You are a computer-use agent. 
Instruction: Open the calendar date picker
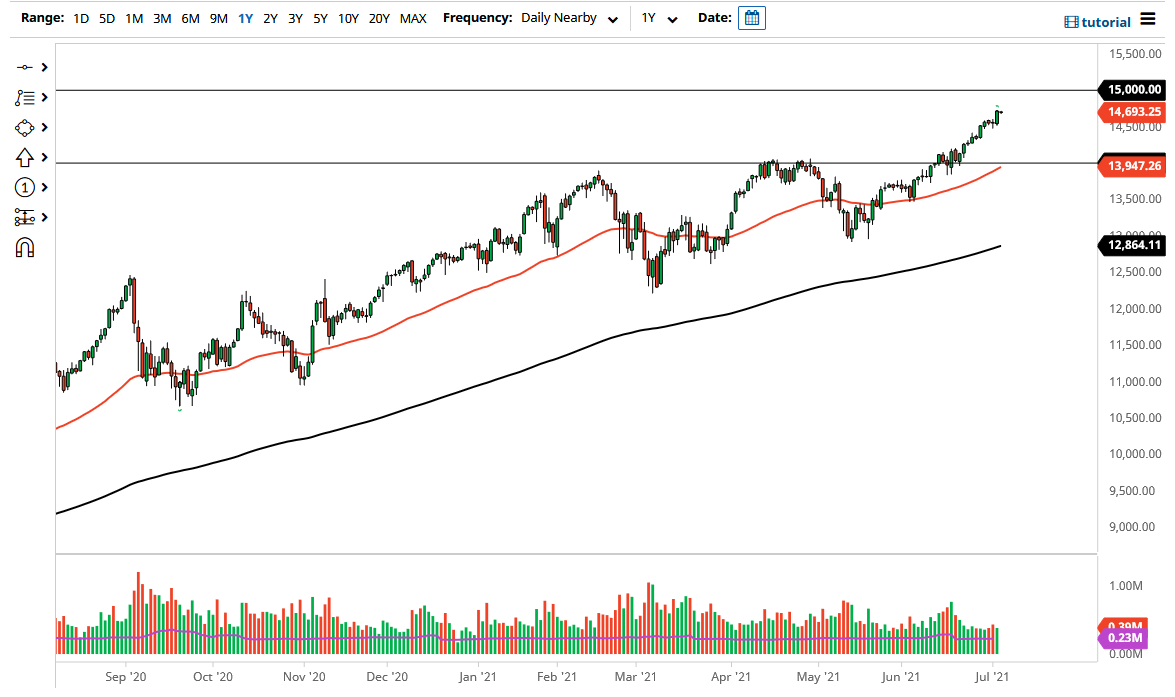[750, 17]
